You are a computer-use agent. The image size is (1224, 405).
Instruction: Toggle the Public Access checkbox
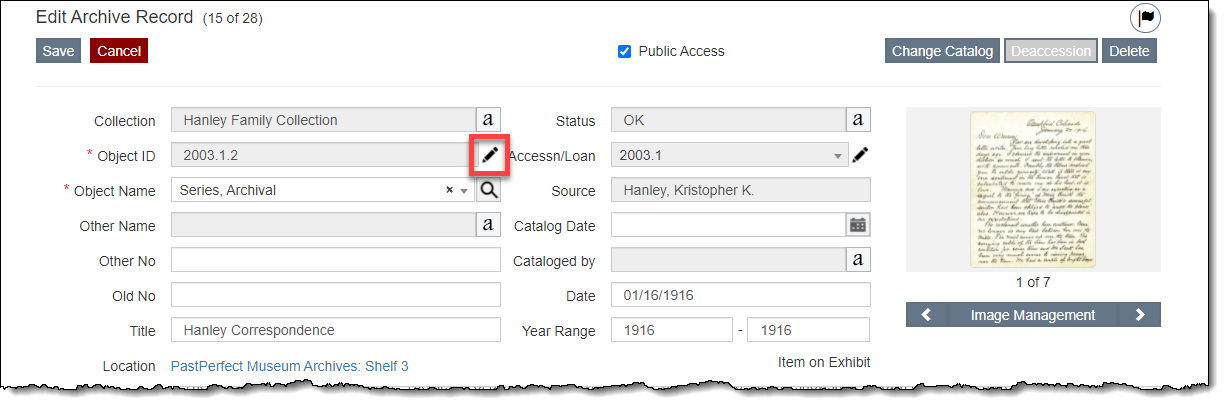(x=625, y=51)
